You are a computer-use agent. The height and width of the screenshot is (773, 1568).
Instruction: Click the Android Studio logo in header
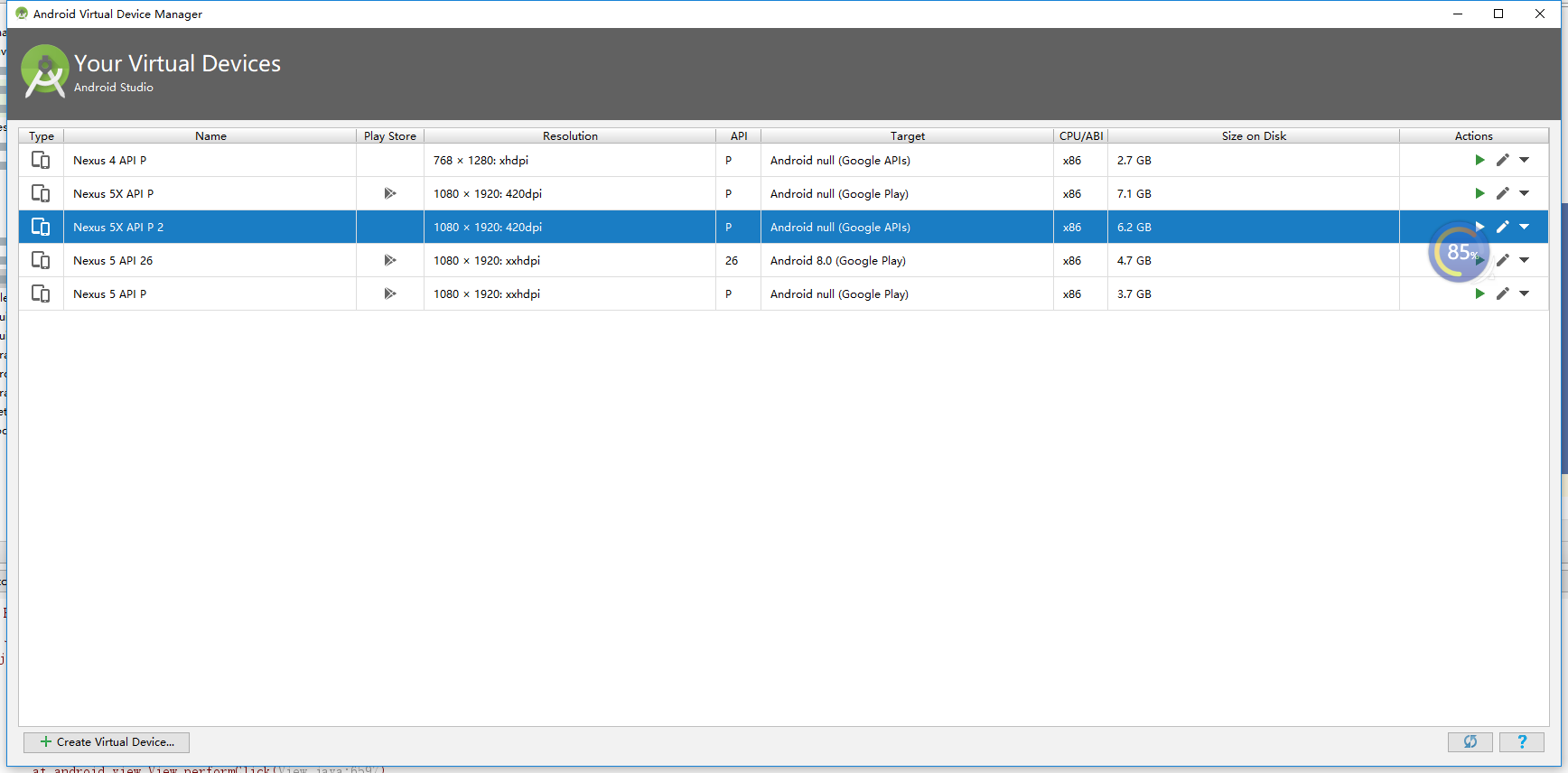tap(44, 71)
